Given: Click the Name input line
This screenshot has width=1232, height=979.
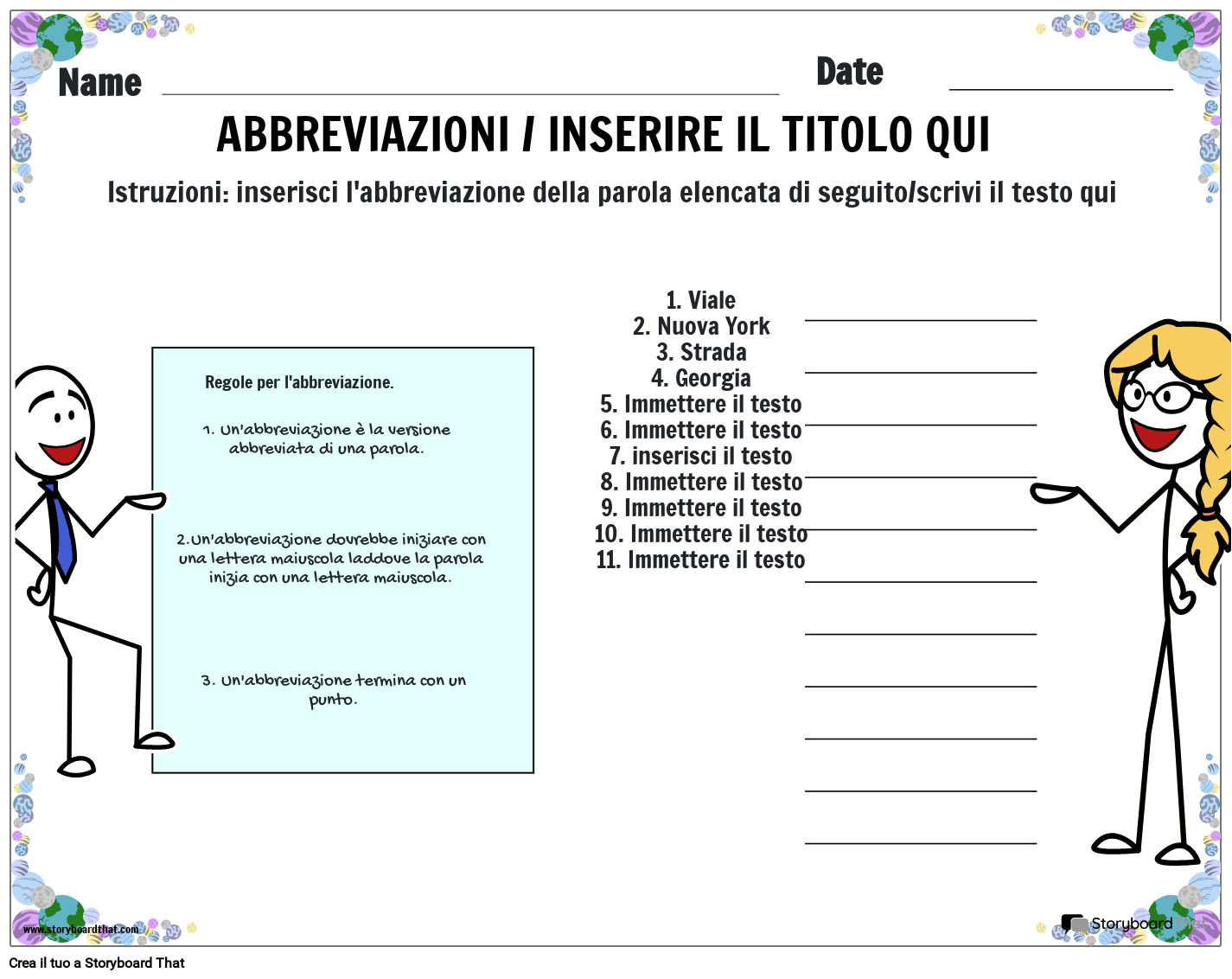Looking at the screenshot, I should 470,93.
